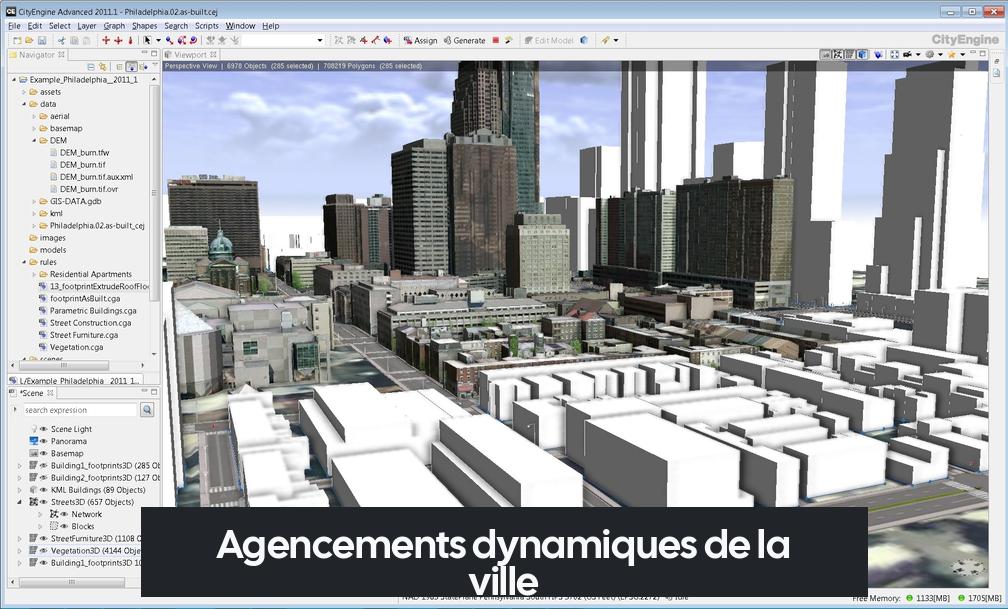This screenshot has width=1008, height=609.
Task: Open the empty combo box in main toolbar
Action: click(x=283, y=40)
